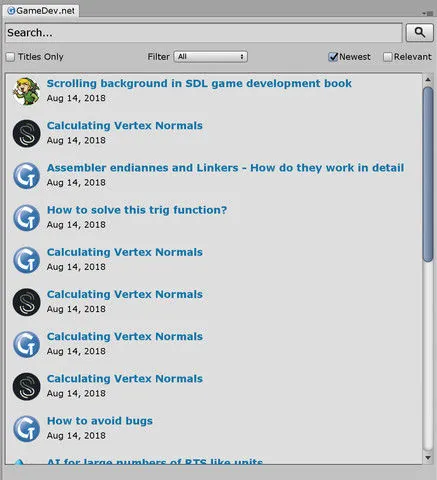Click scrollbar up arrow in results list
437x480 pixels.
point(428,80)
